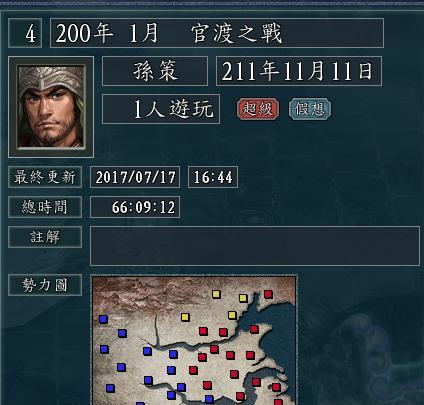Click the top-right red city marker on the map
Viewport: 424px width, 405px height.
(268, 294)
